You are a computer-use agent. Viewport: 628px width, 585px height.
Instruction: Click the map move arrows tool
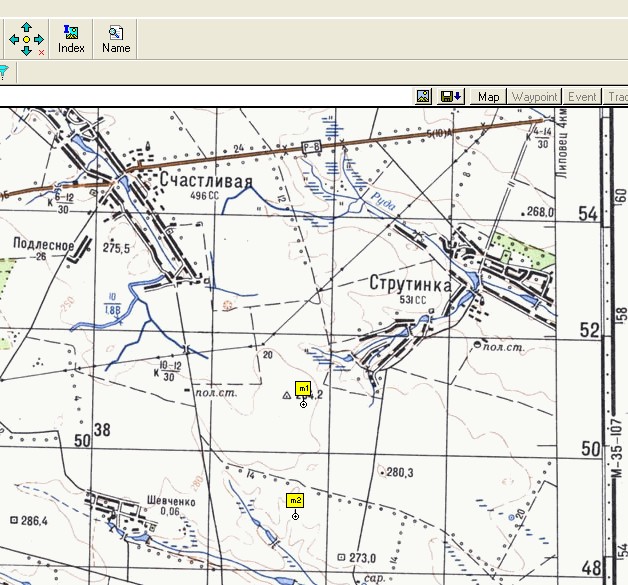[26, 40]
